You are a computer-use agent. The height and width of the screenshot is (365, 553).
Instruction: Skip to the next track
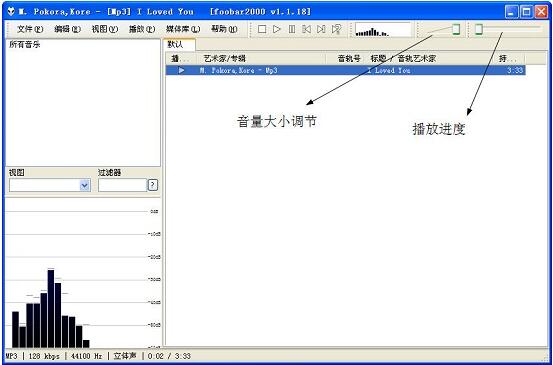pyautogui.click(x=321, y=29)
